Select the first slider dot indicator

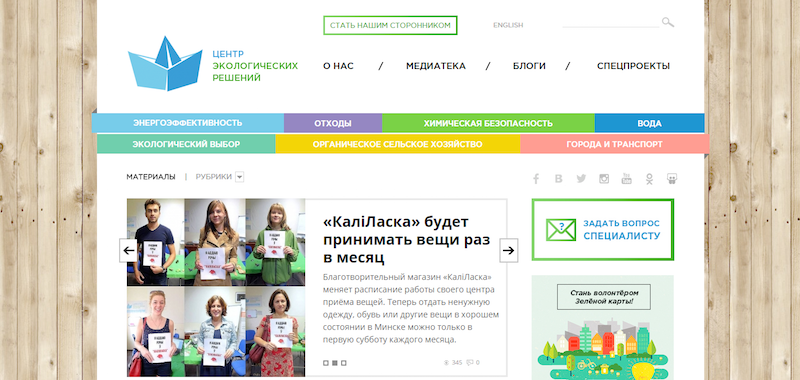[x=326, y=363]
